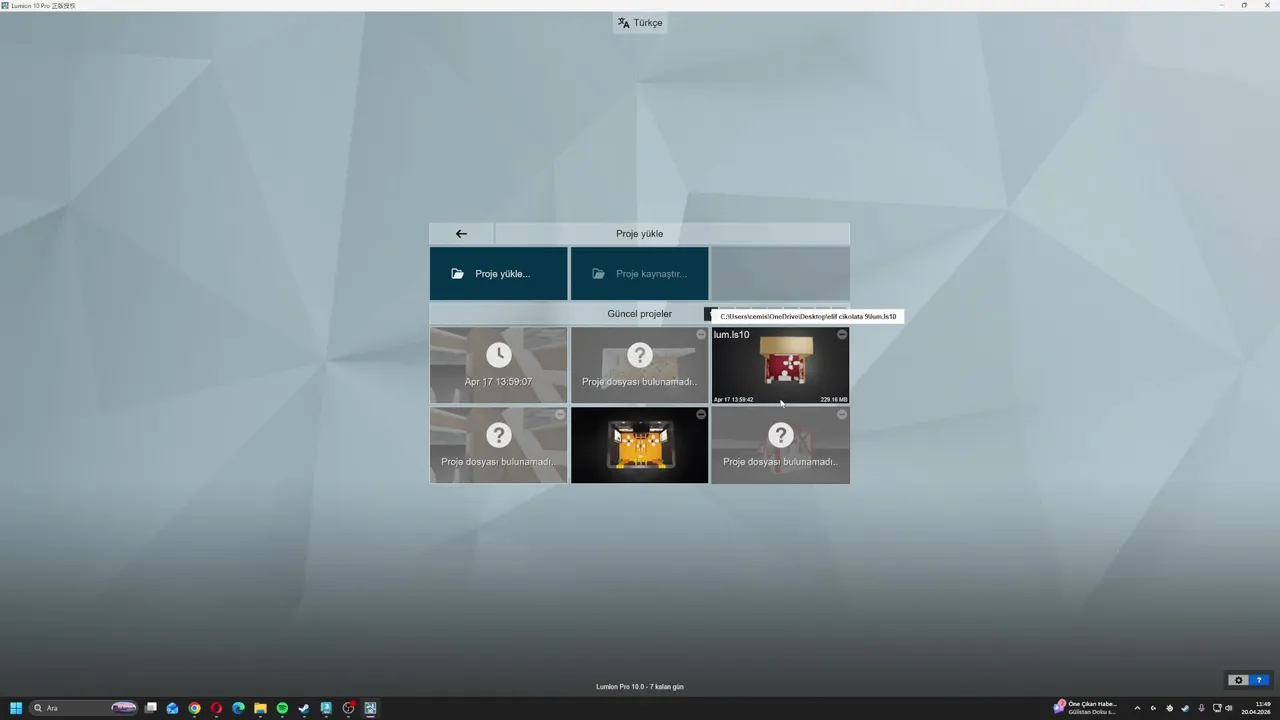
Task: Remove the missing project below the autosave tile
Action: click(x=560, y=414)
